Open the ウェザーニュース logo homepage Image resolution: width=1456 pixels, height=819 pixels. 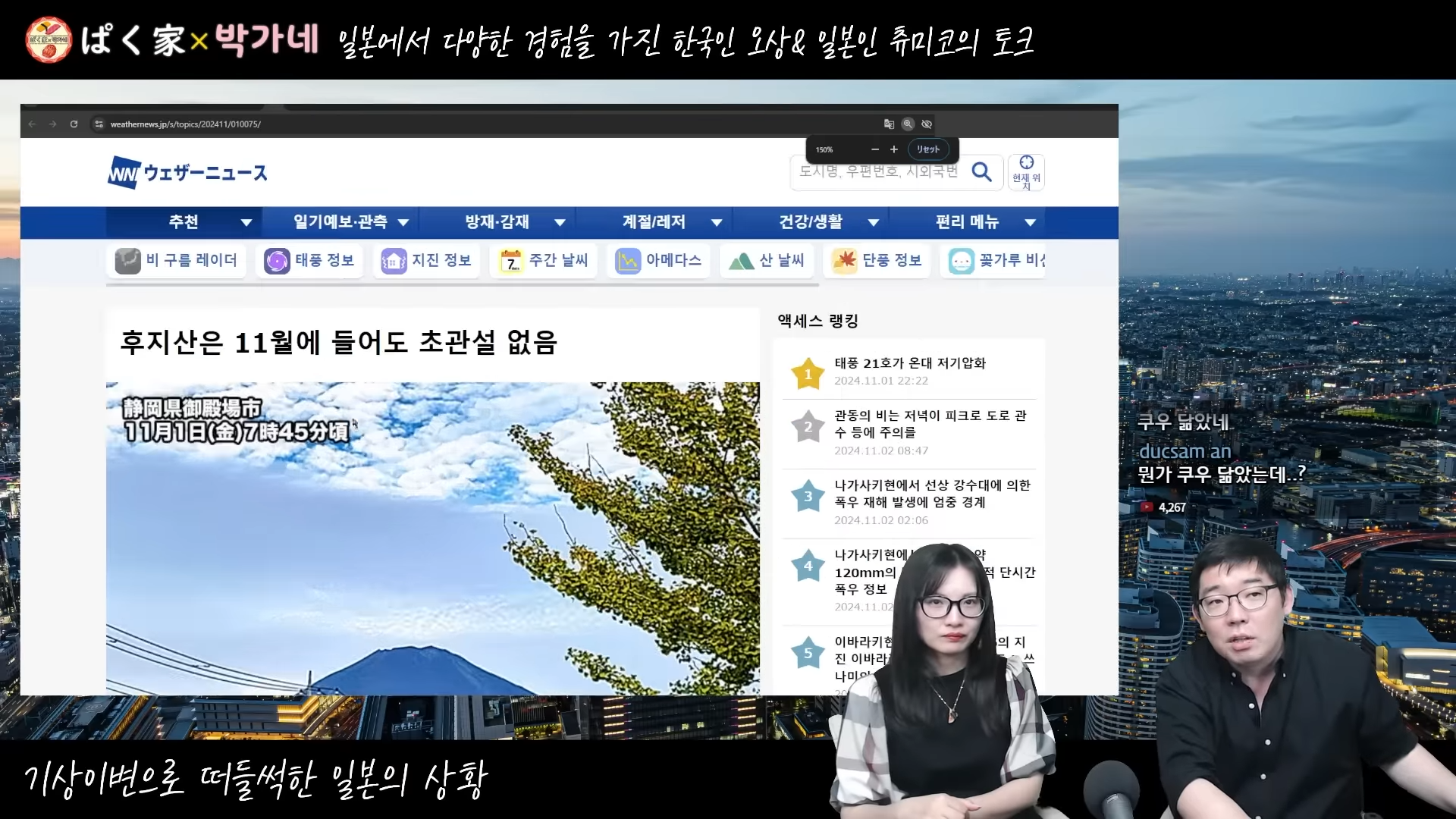(187, 173)
